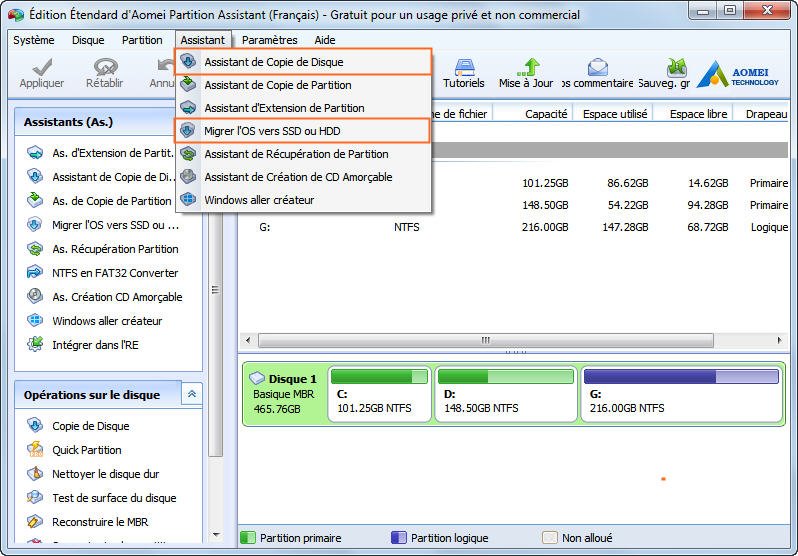The image size is (798, 556).
Task: Click As. de Copie de Partition sidebar icon
Action: [x=35, y=201]
